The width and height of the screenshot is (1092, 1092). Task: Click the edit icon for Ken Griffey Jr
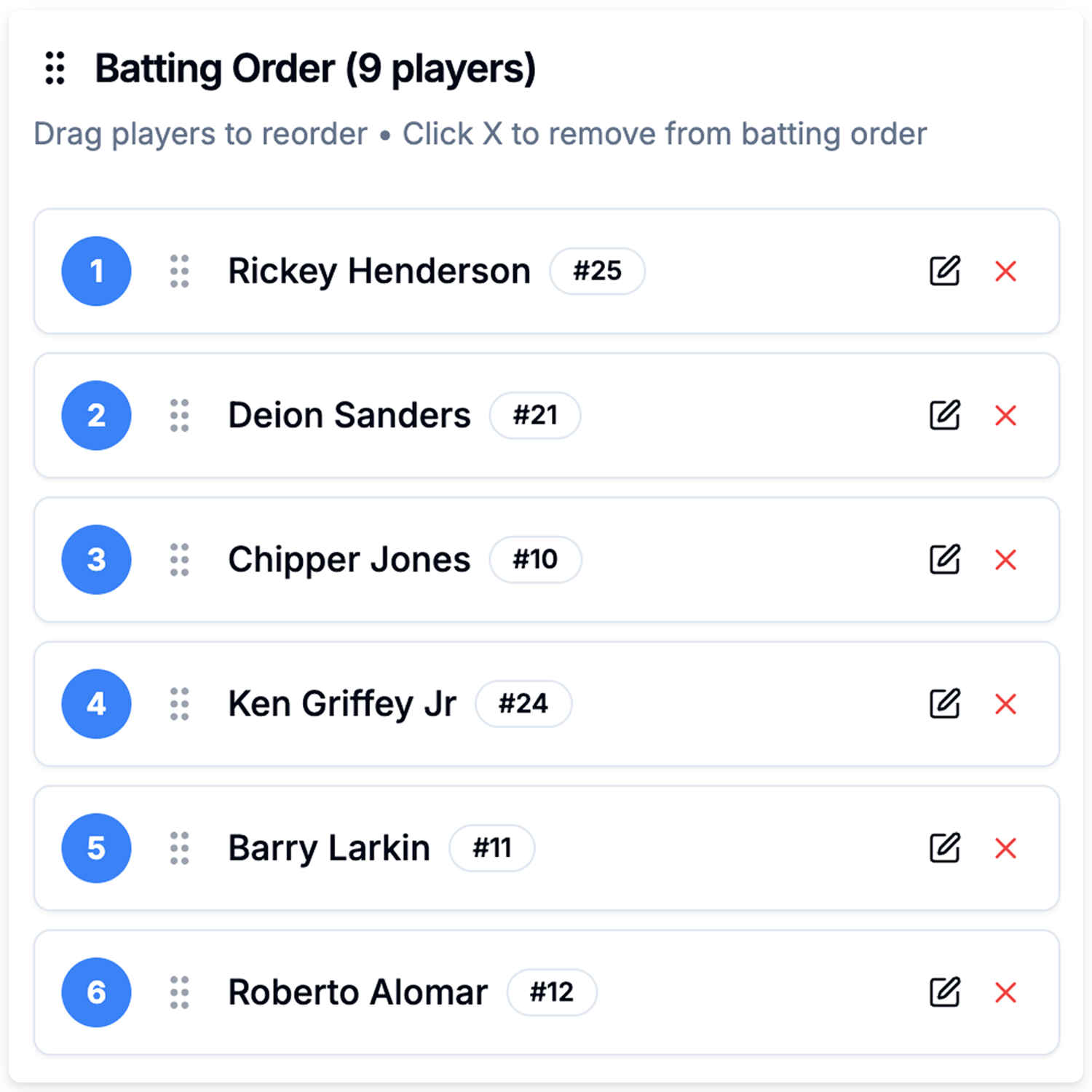(945, 704)
